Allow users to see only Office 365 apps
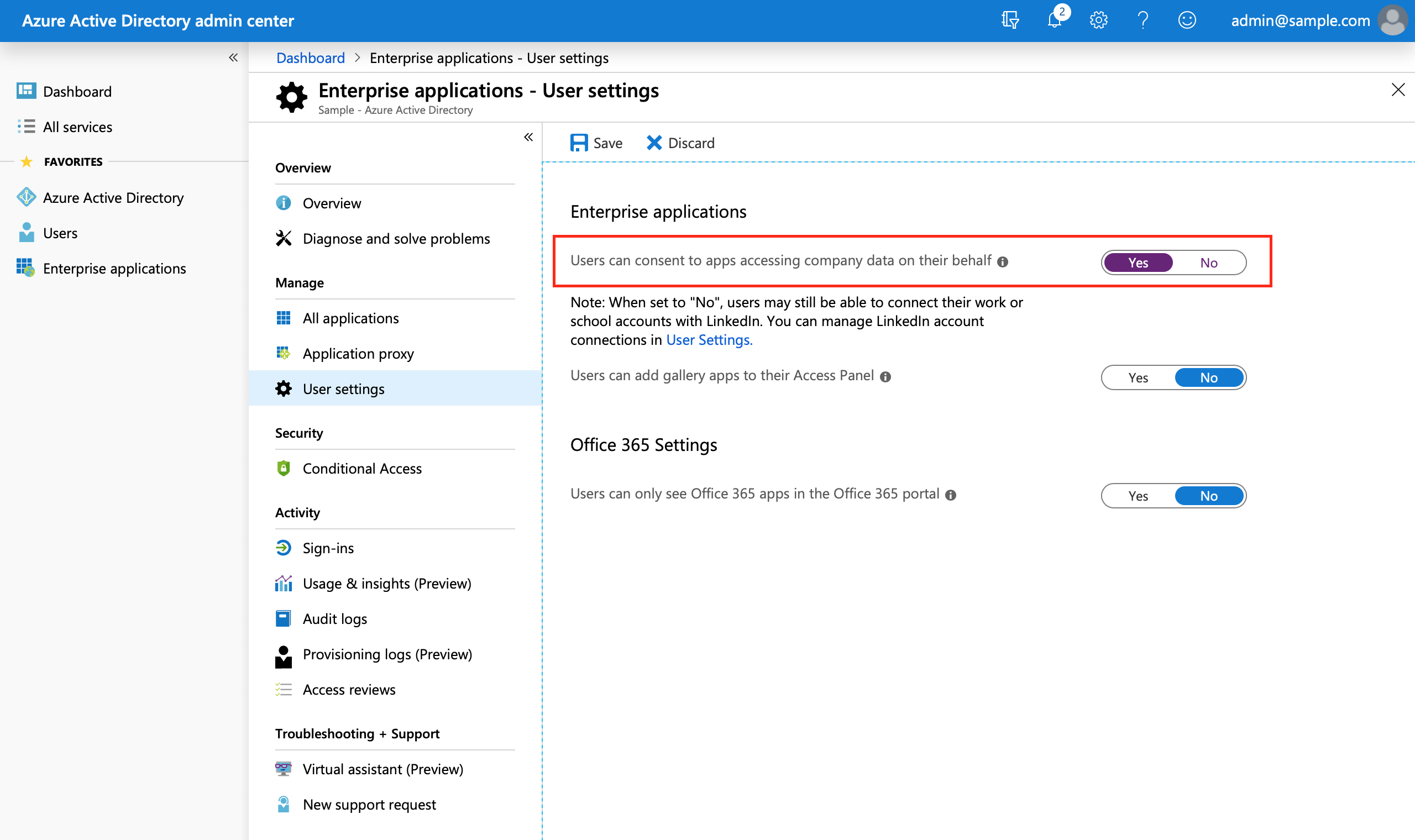 point(1138,495)
